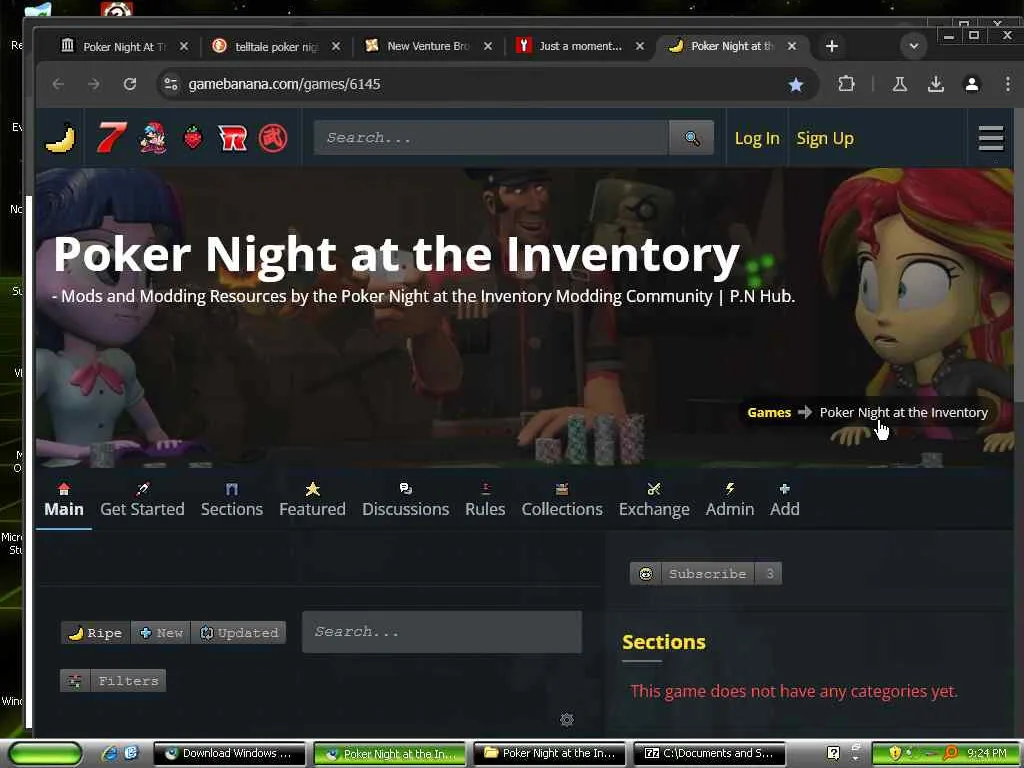This screenshot has width=1024, height=768.
Task: Open the Add tab
Action: [784, 501]
